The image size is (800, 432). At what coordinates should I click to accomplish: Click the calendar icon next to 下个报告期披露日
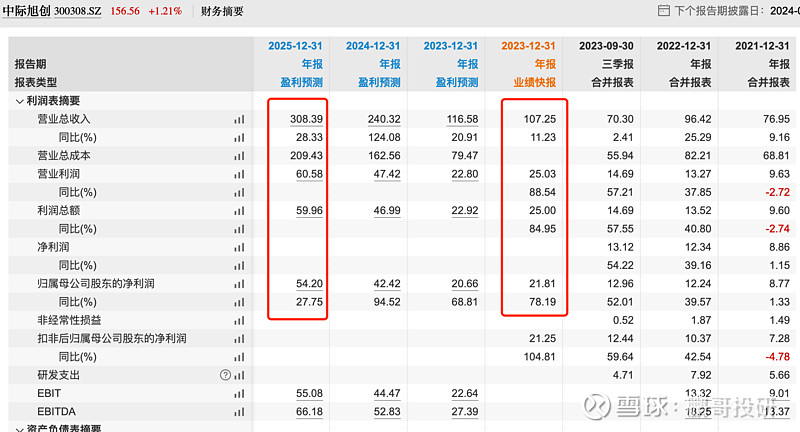pos(663,10)
